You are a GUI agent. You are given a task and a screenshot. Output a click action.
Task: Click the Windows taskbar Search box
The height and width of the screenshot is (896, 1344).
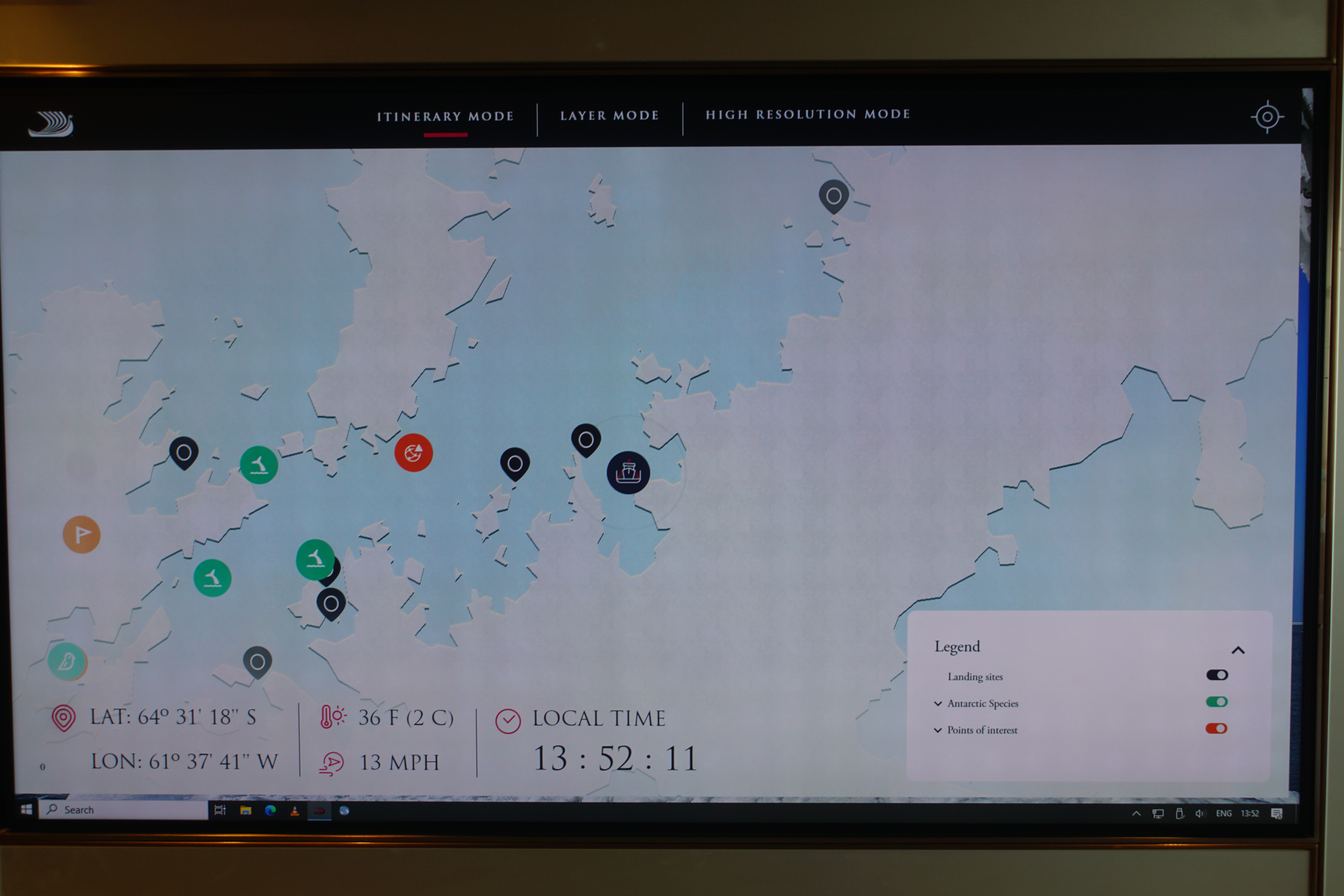click(123, 810)
